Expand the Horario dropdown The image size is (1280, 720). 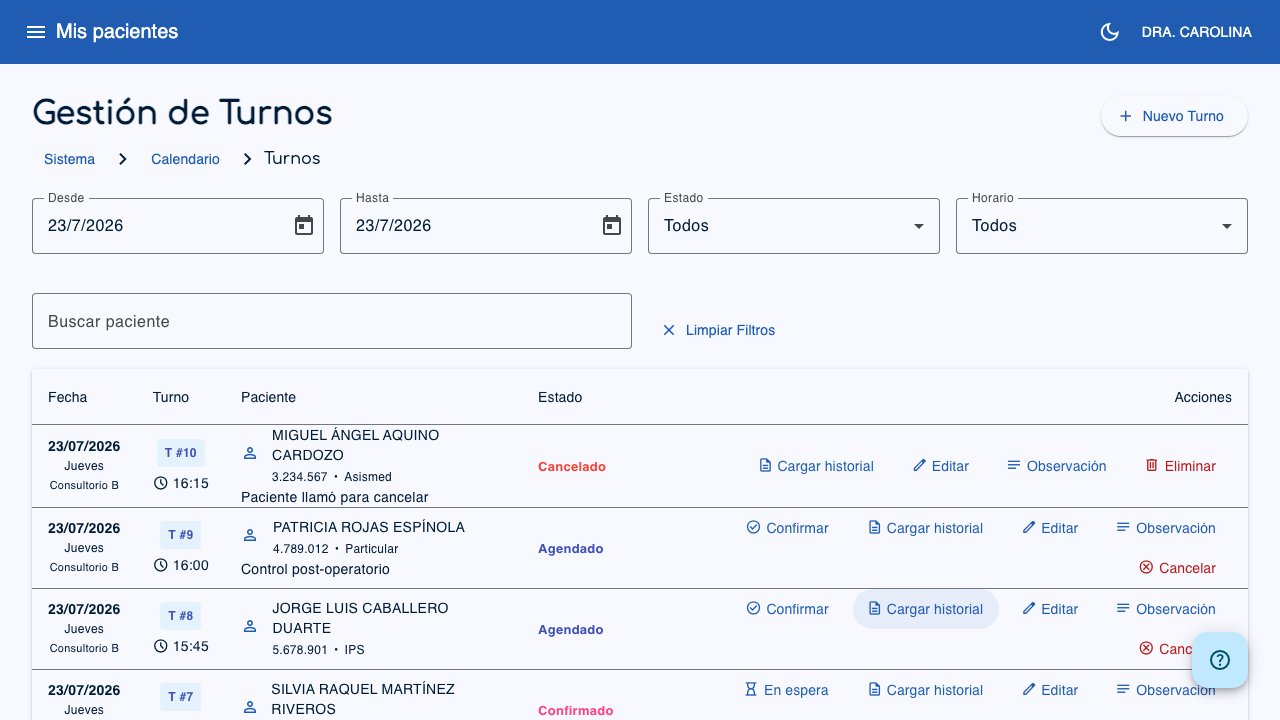click(1102, 226)
